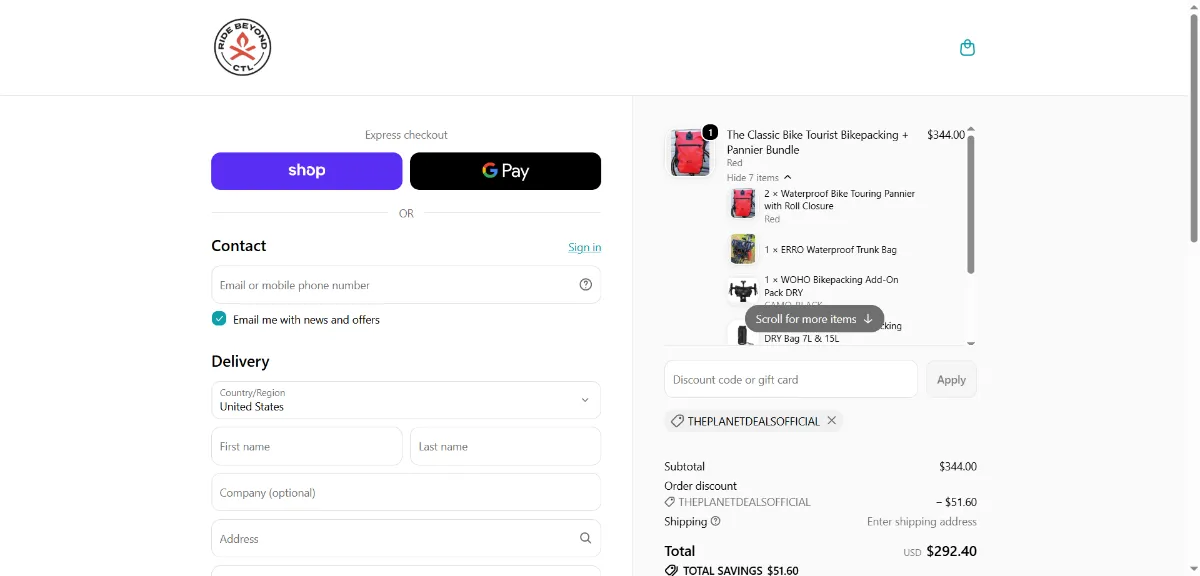Click the shipping info question mark icon
Screen dimensions: 1200x576
[715, 521]
